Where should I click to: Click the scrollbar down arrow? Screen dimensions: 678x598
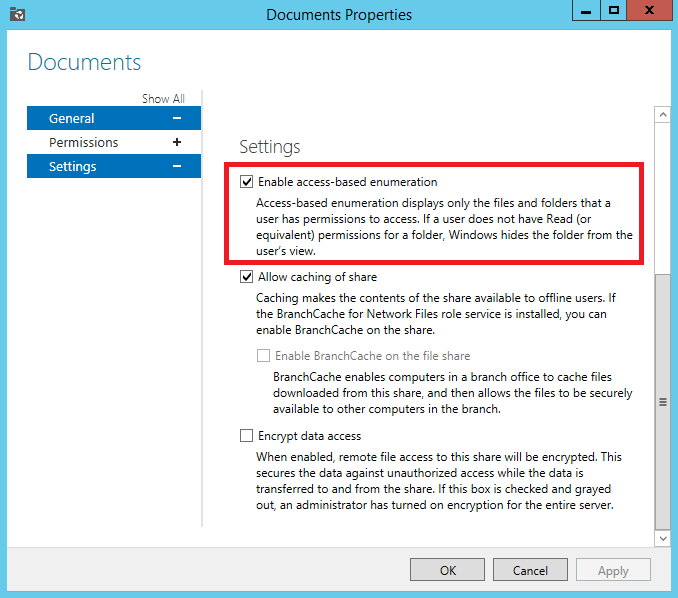coord(661,538)
